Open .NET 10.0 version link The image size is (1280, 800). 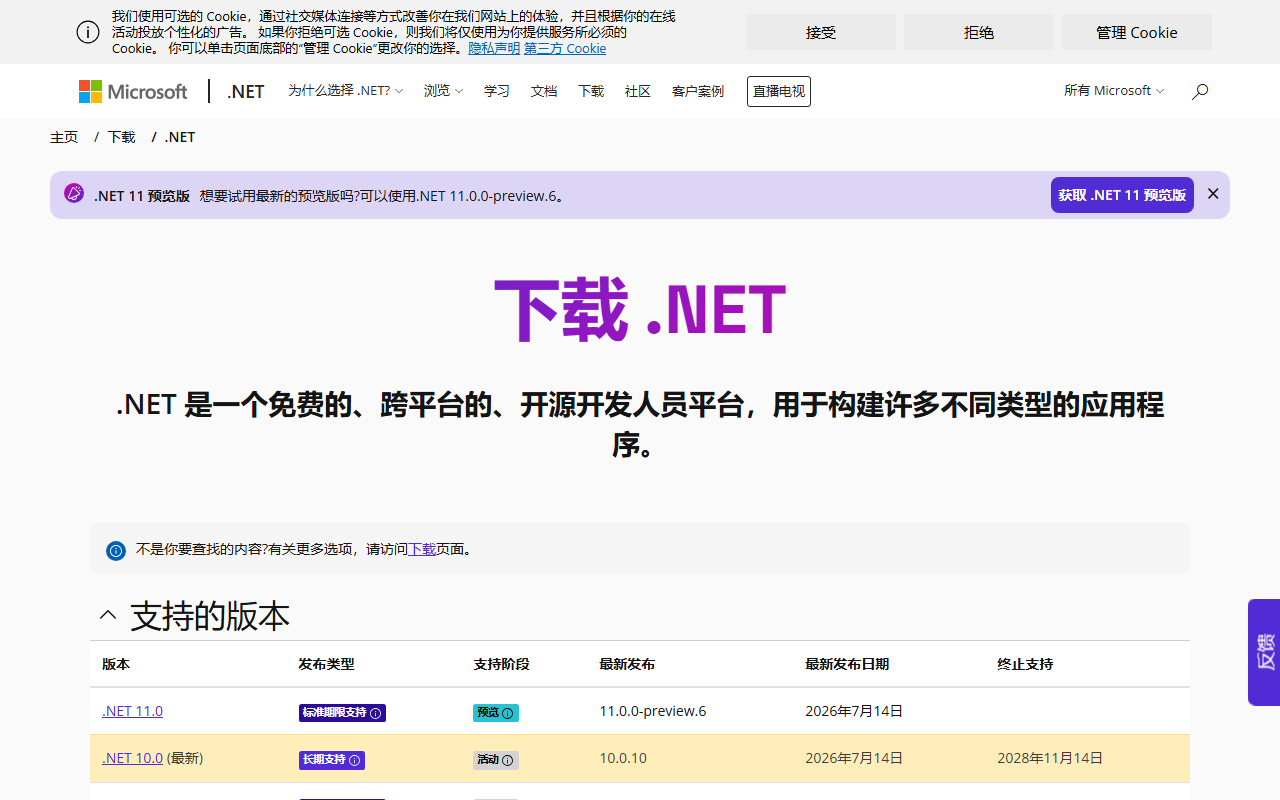[132, 758]
